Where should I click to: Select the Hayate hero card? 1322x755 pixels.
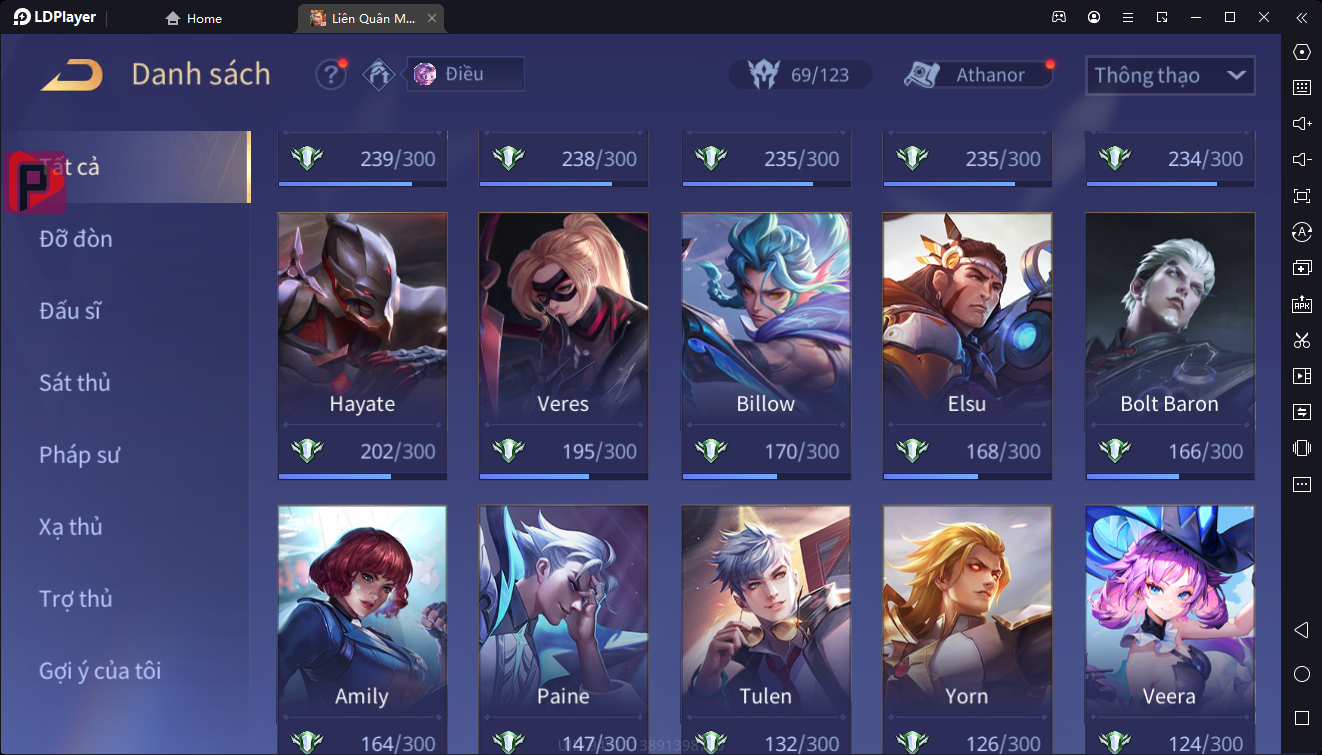click(x=362, y=346)
